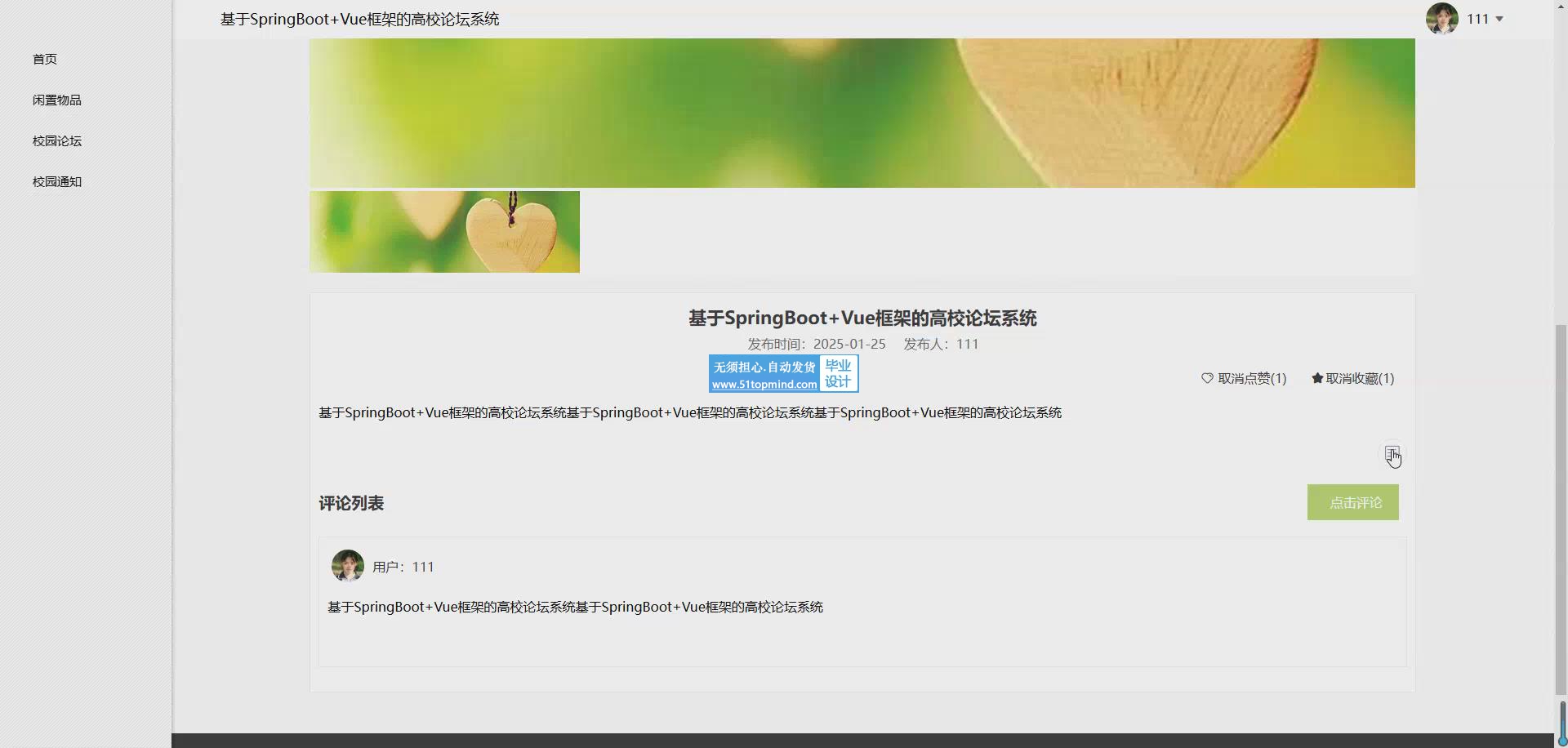
Task: Toggle the star icon to cancel favorite
Action: pos(1317,378)
